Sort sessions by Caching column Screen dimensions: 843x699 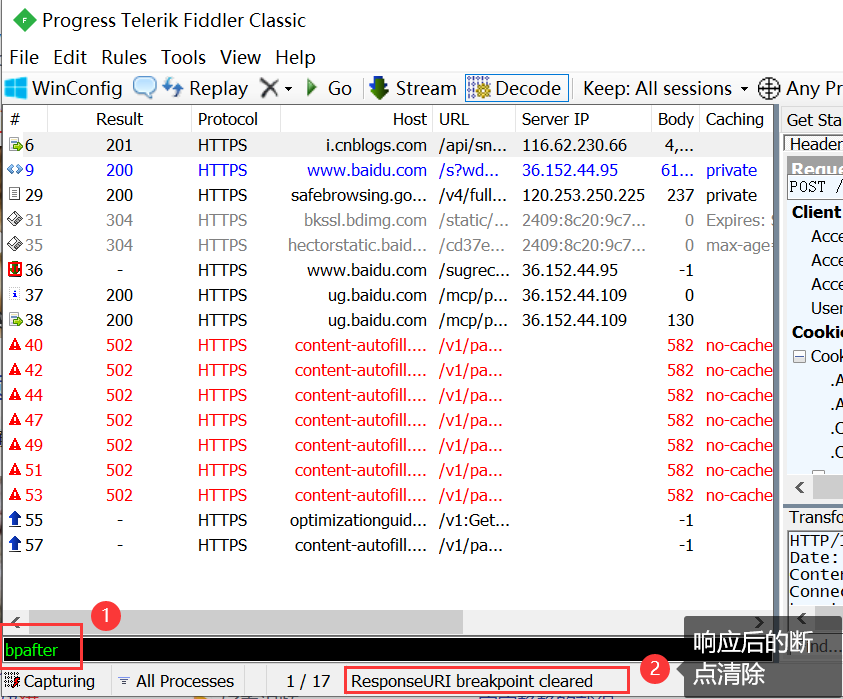(x=734, y=119)
